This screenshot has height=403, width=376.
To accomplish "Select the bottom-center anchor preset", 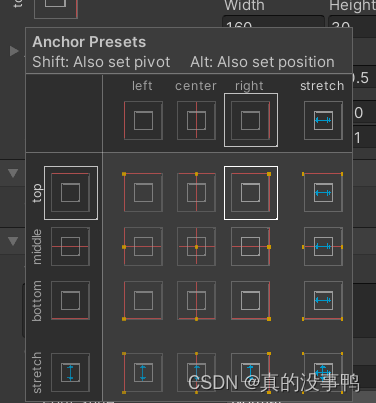I will coord(196,300).
